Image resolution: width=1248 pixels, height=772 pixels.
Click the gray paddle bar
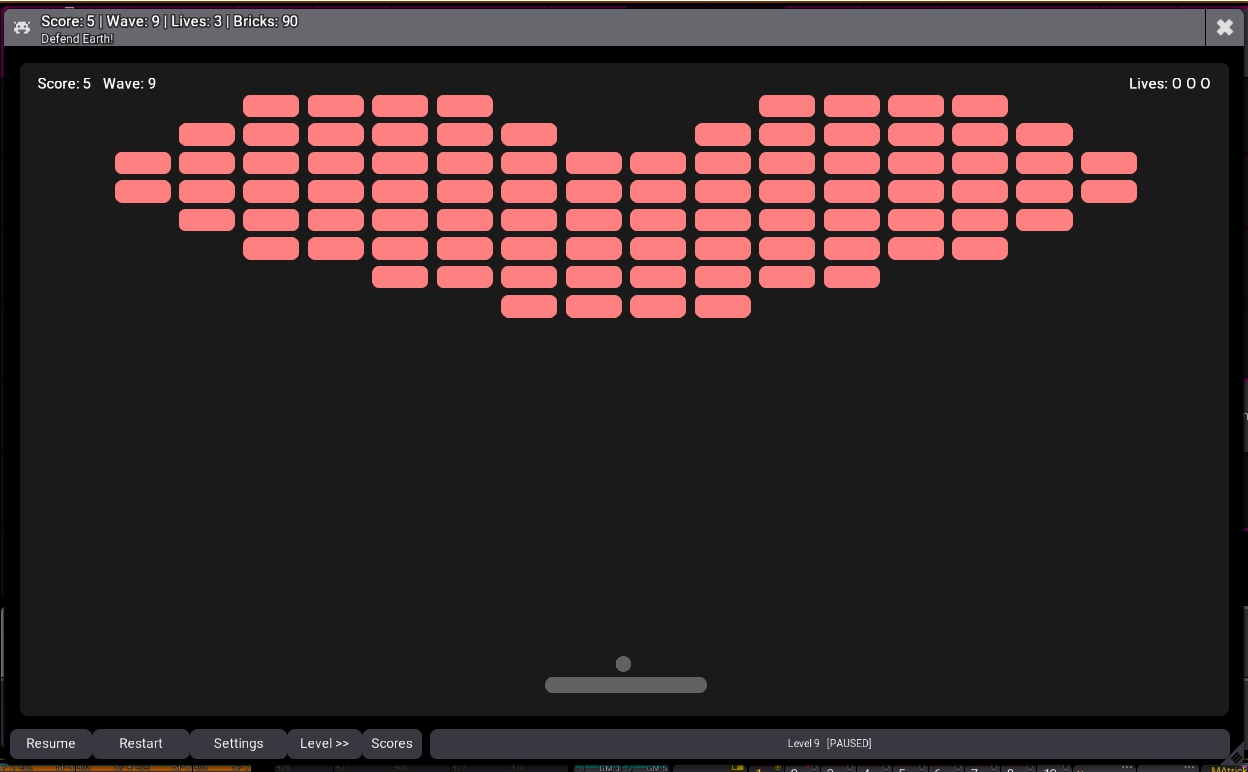[x=626, y=685]
